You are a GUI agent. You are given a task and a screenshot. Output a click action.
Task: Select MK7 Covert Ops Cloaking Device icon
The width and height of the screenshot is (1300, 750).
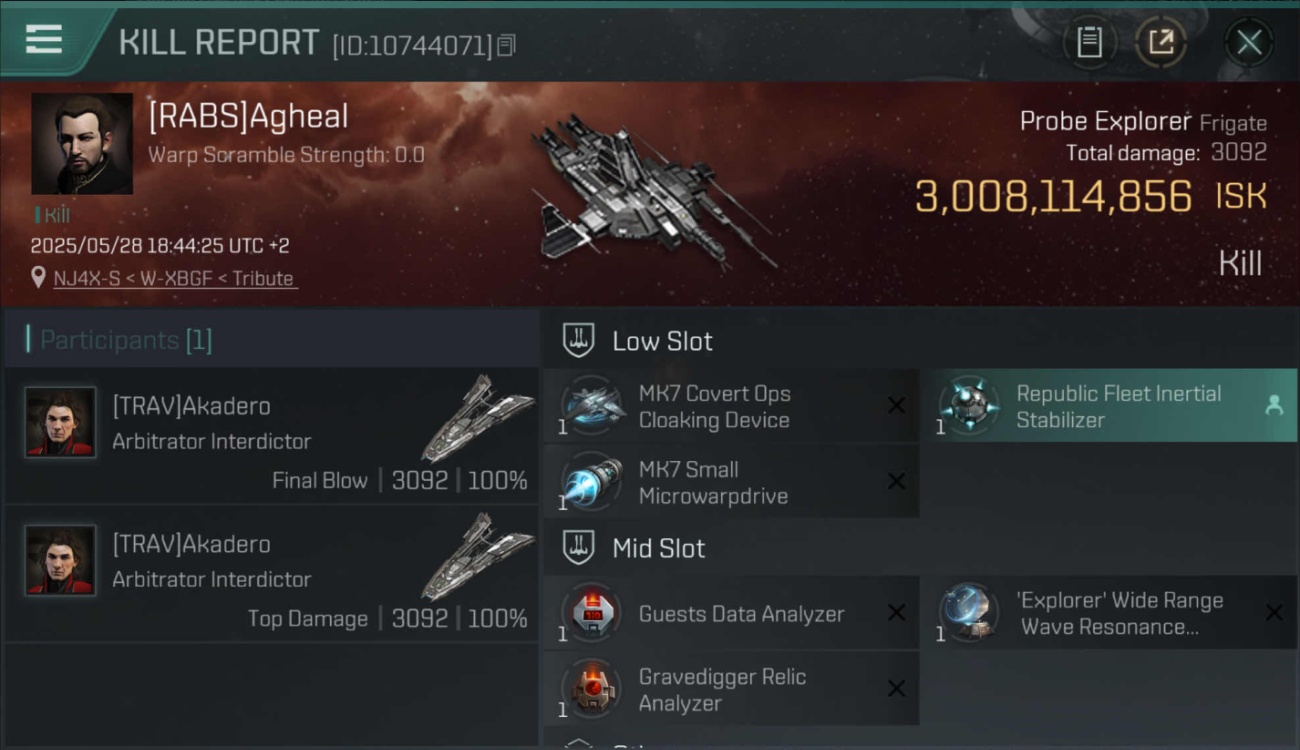[x=592, y=406]
